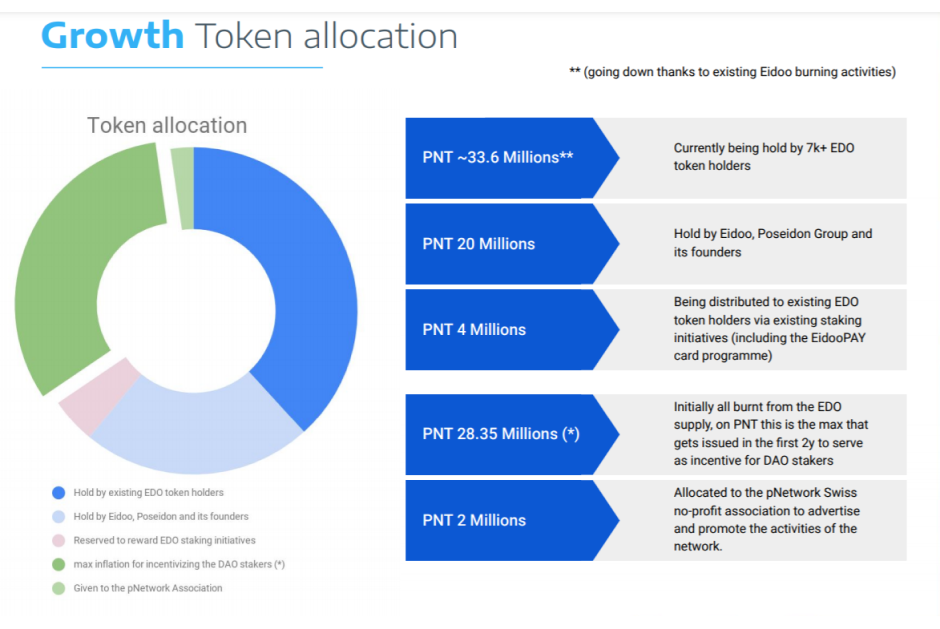Select legend text 'Hold by Eidoo, Poseidon and its founders'
Screen dimensions: 940x629
coord(161,517)
